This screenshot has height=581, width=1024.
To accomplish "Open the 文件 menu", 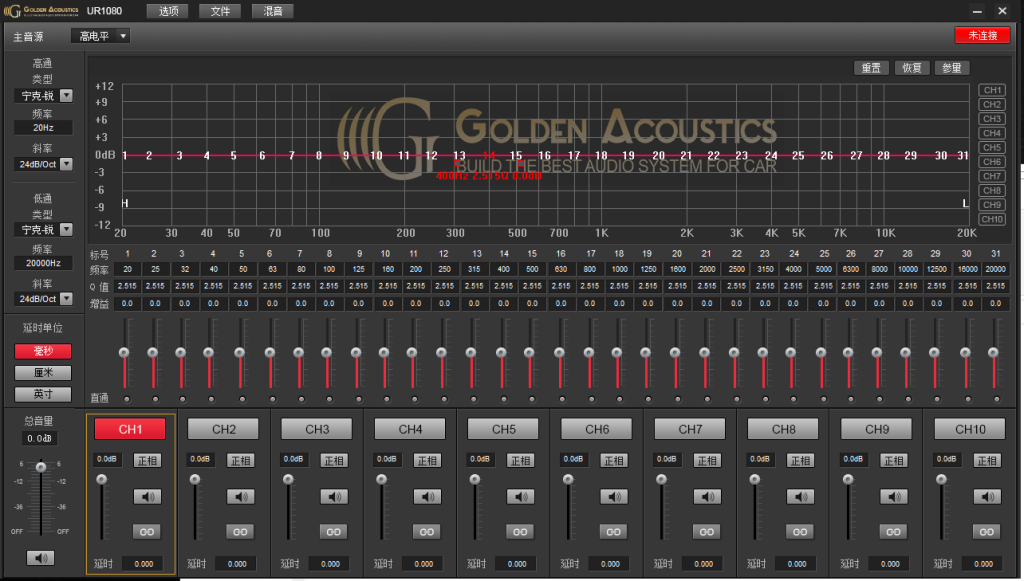I will (x=220, y=11).
